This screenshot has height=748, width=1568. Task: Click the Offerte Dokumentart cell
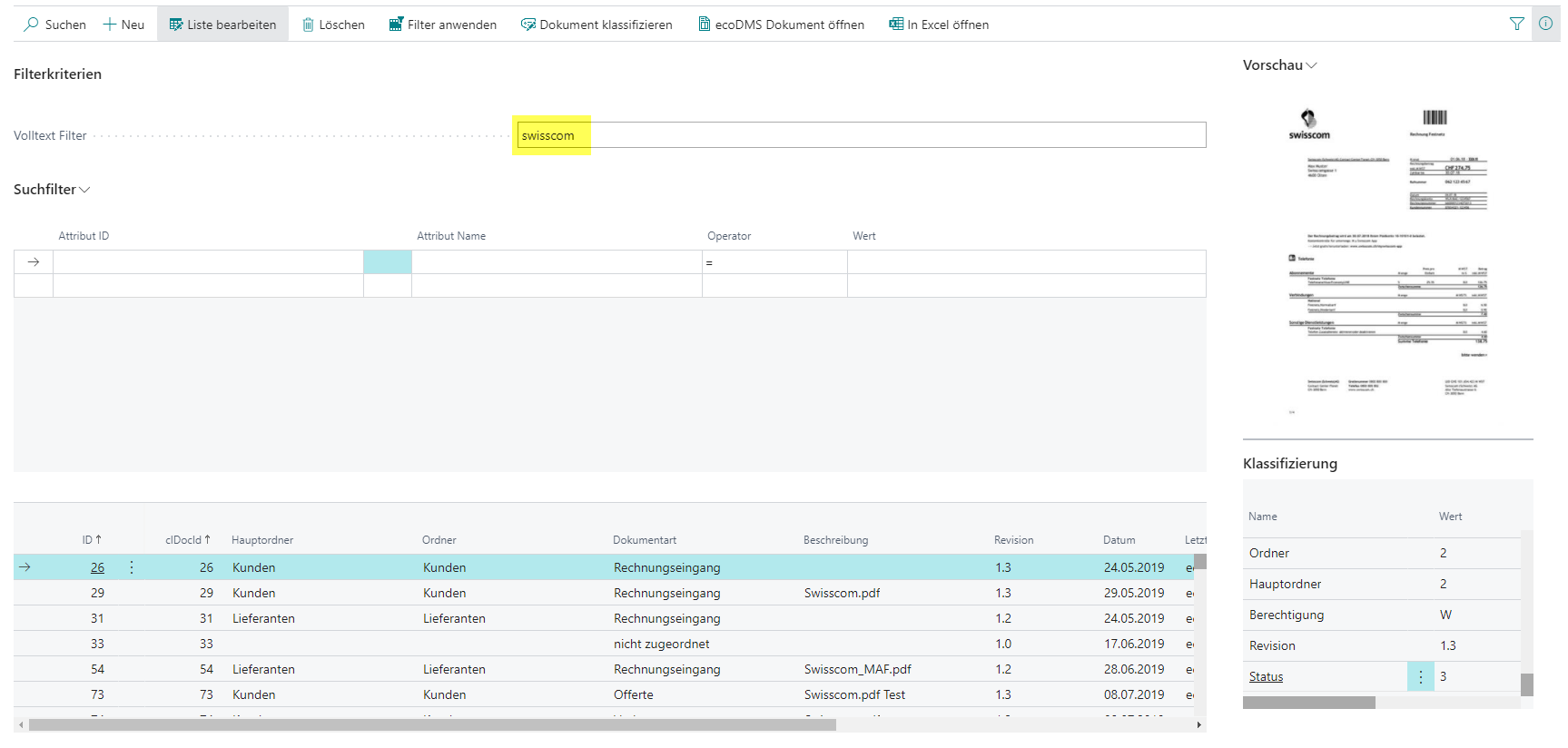(633, 694)
